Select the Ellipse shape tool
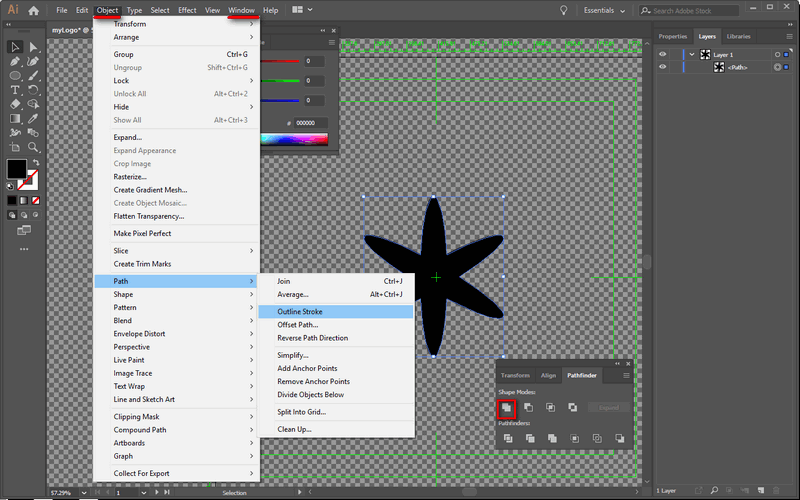This screenshot has height=500, width=800. pyautogui.click(x=15, y=75)
